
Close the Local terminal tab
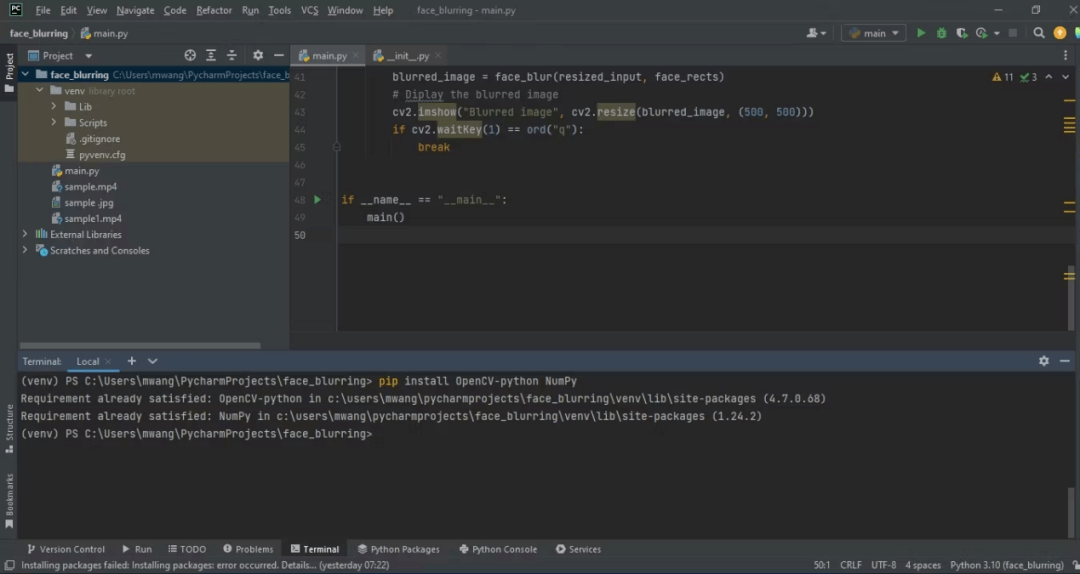[x=108, y=362]
